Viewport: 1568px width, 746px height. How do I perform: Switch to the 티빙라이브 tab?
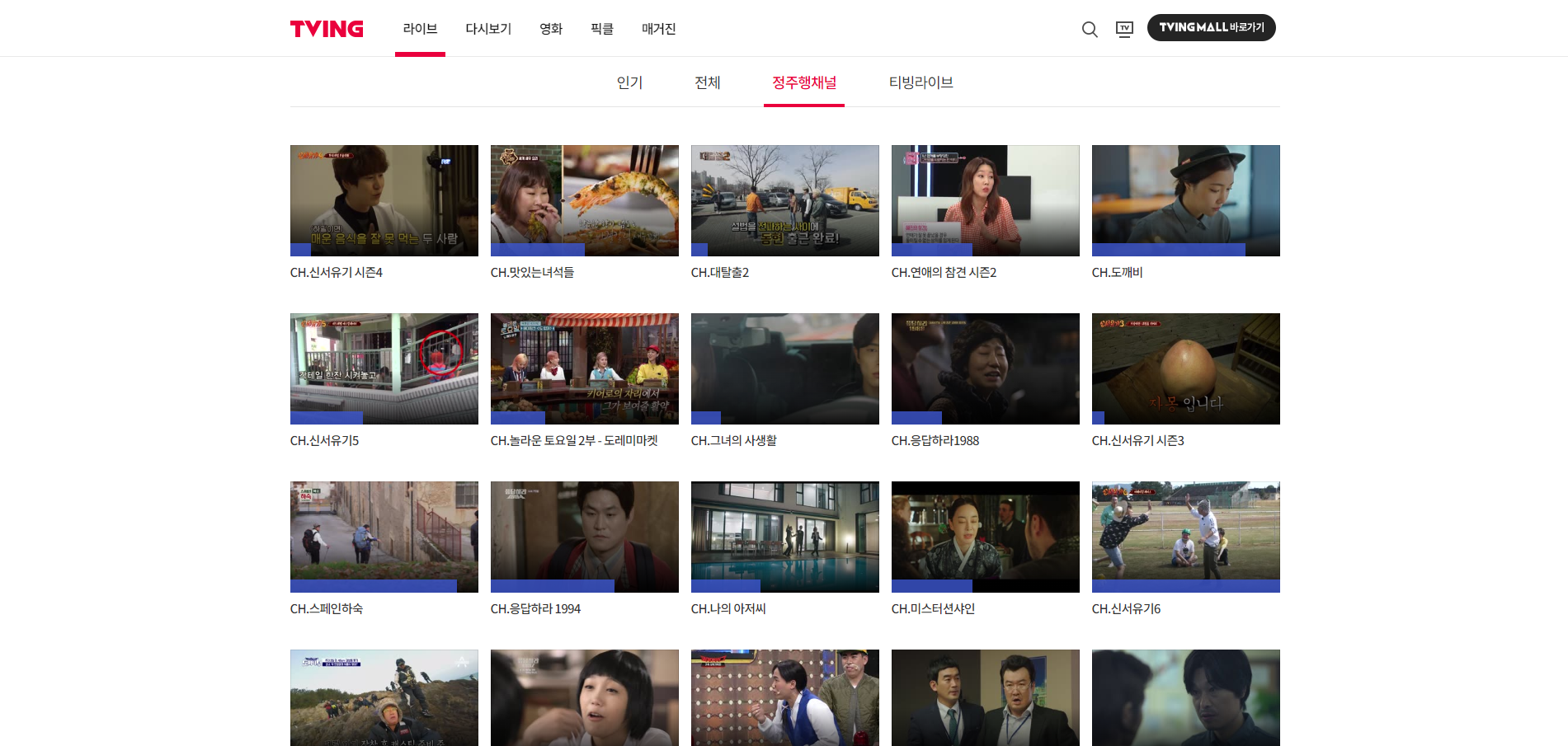click(x=921, y=82)
